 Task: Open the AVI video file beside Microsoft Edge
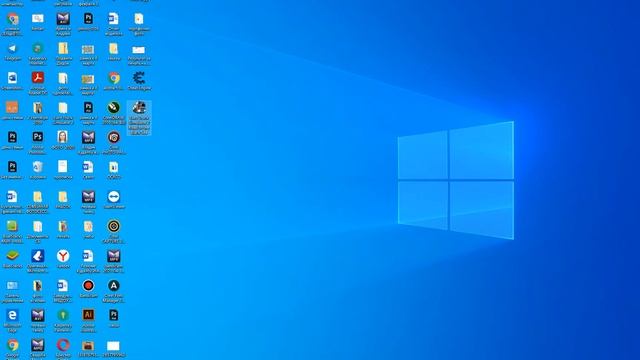38,315
